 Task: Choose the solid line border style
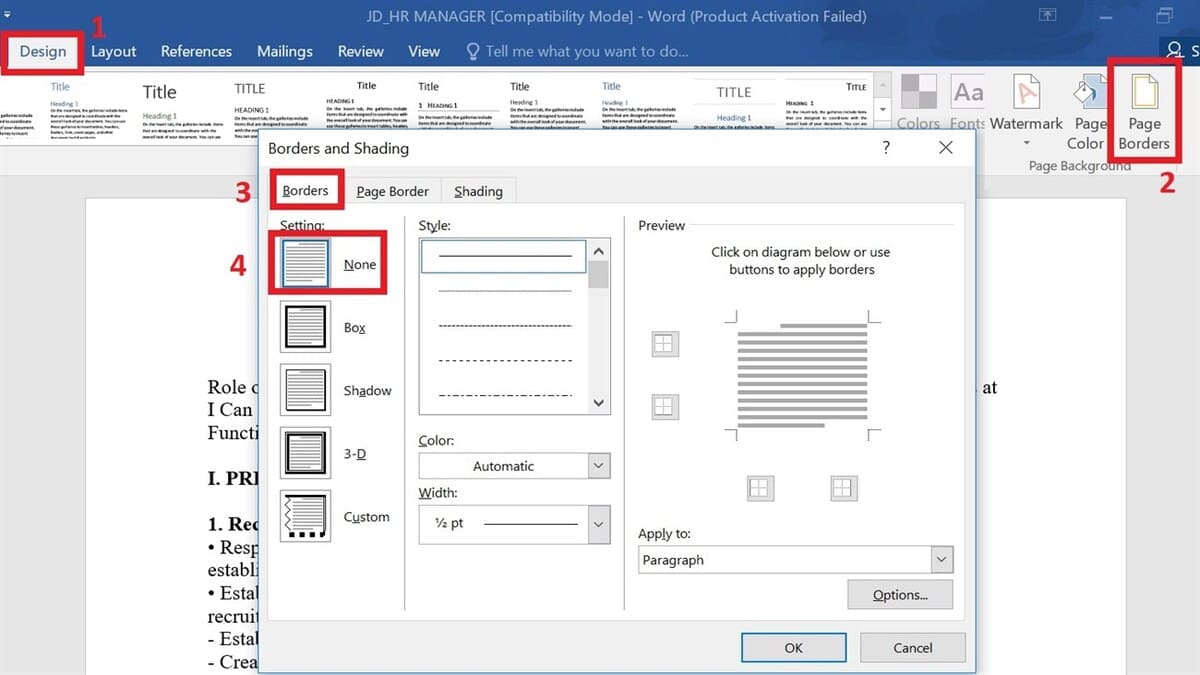coord(504,256)
